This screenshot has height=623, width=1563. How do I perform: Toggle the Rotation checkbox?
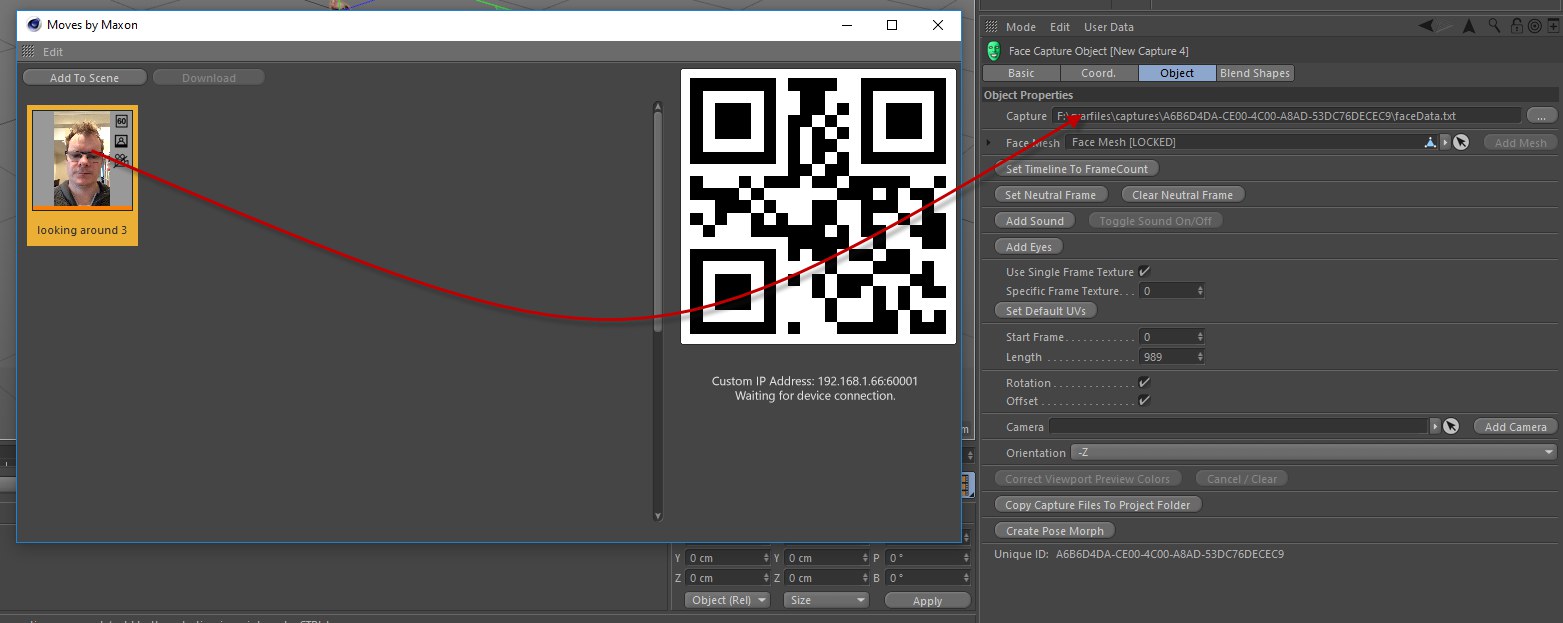pyautogui.click(x=1144, y=383)
